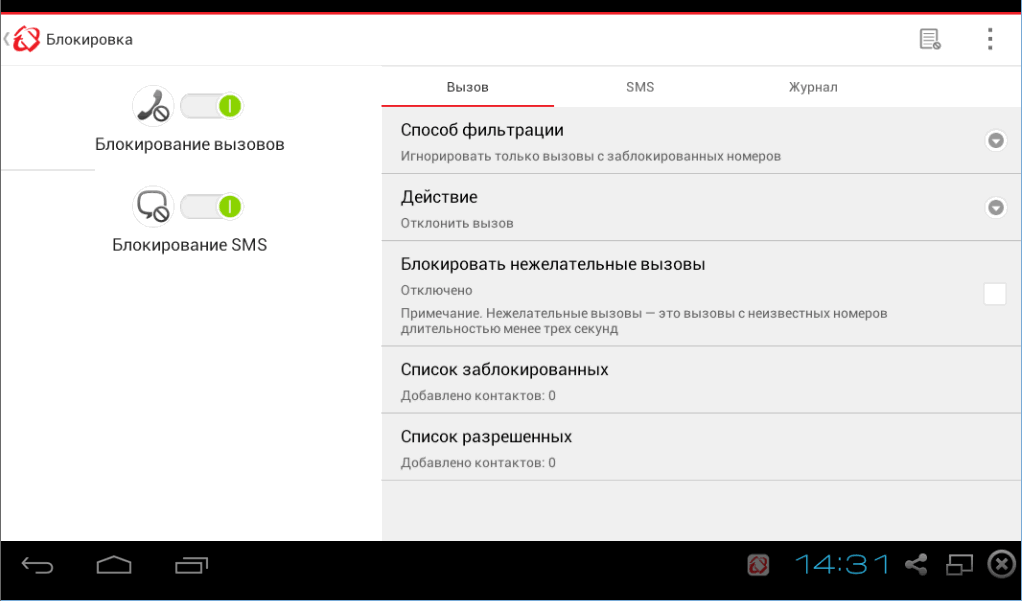Open the Журнал tab
This screenshot has height=601, width=1022.
(814, 87)
